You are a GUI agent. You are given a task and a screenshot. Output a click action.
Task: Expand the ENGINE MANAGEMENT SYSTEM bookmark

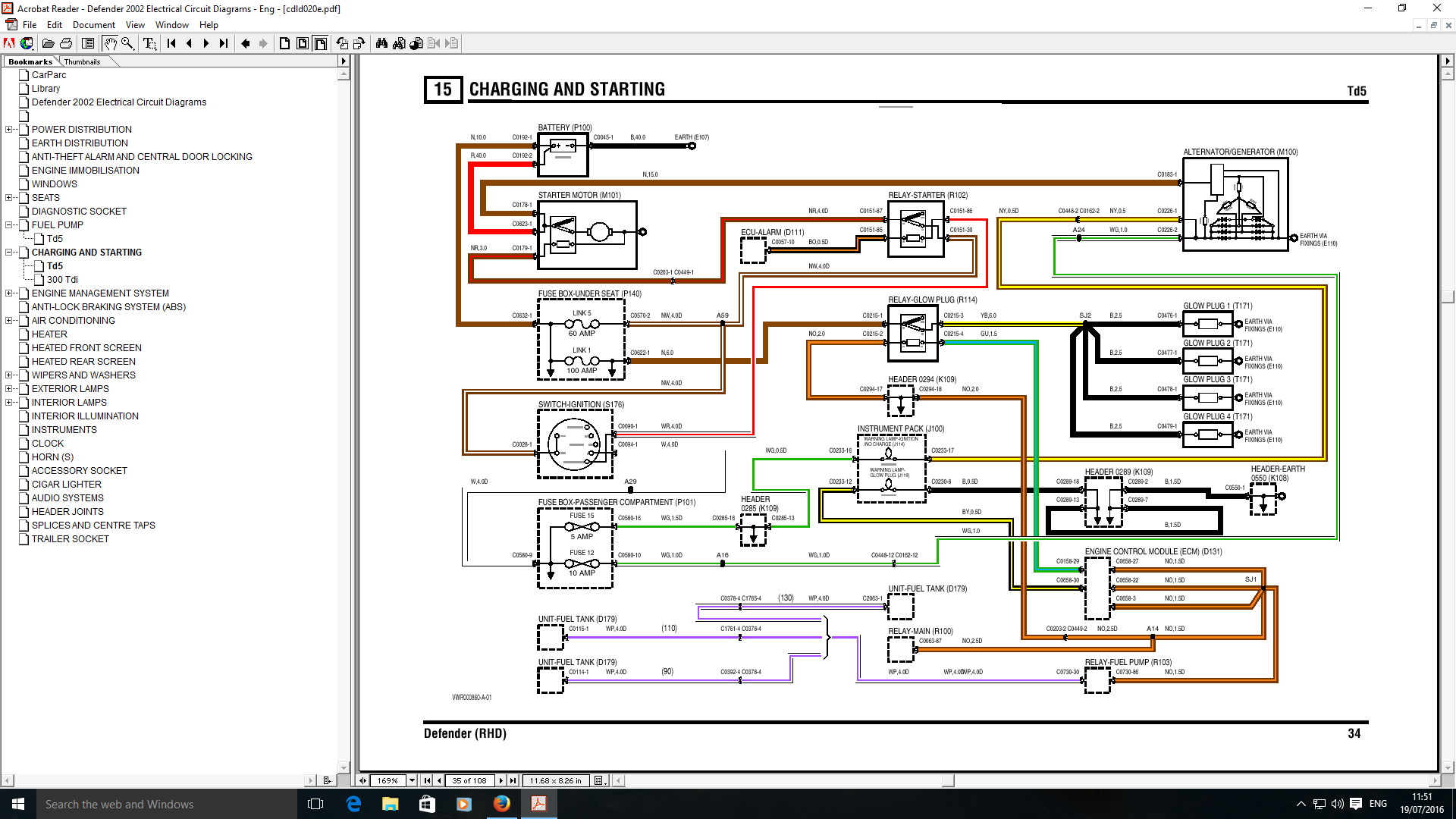coord(8,293)
